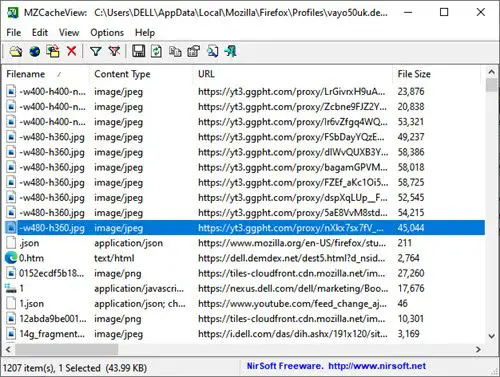Maximize the MZCacheView window
500x377 pixels.
(x=444, y=12)
